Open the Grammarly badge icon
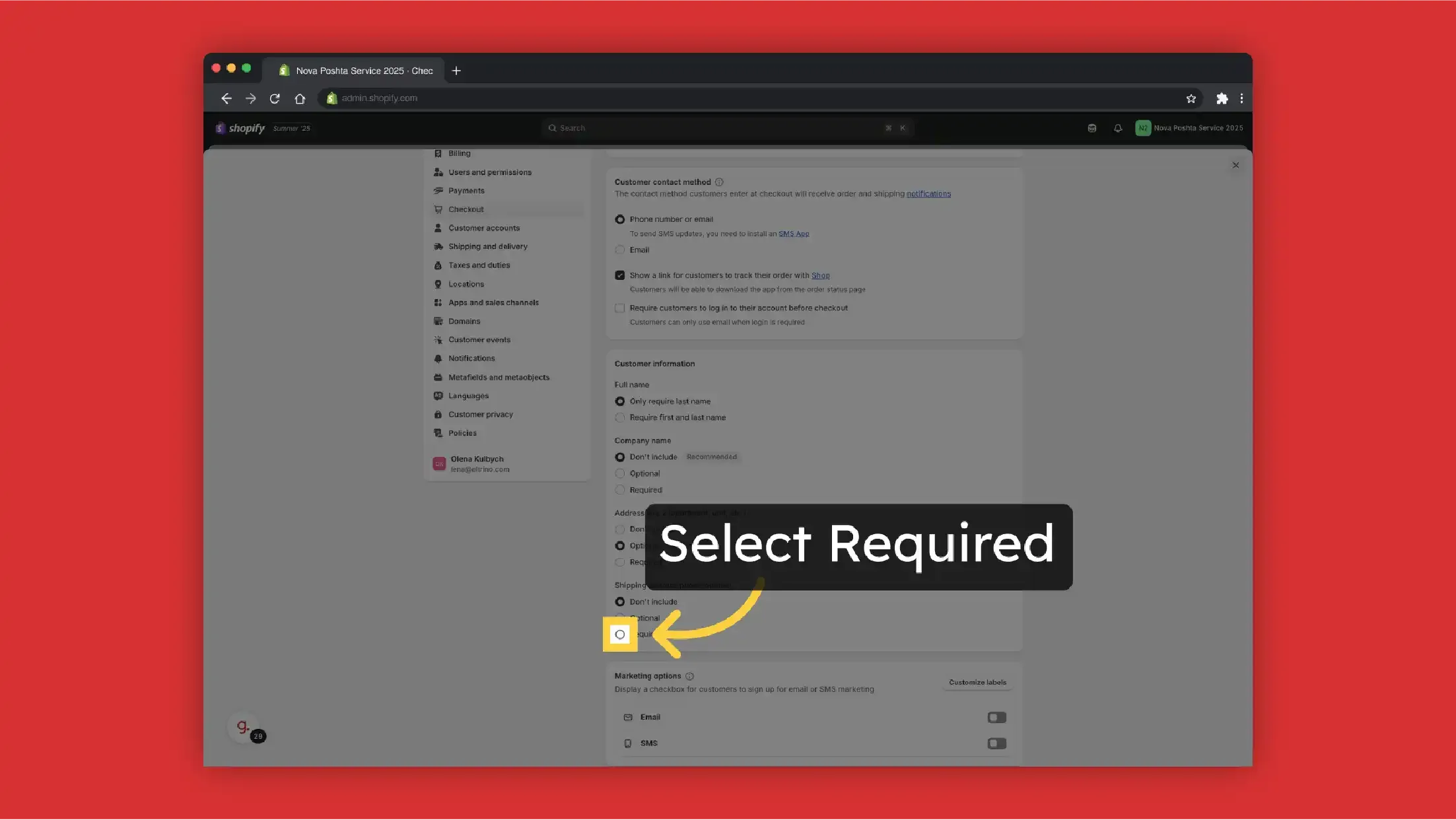Screen dimensions: 1456x820 point(244,728)
